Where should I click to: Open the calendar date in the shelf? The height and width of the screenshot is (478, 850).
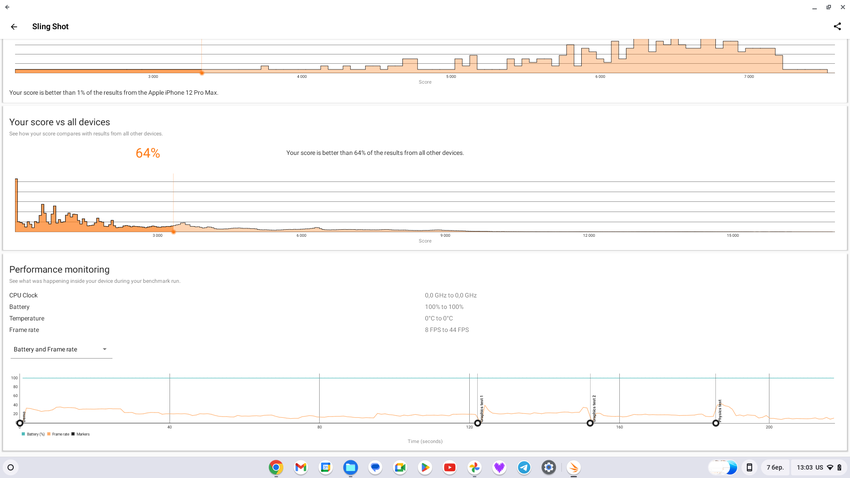775,467
